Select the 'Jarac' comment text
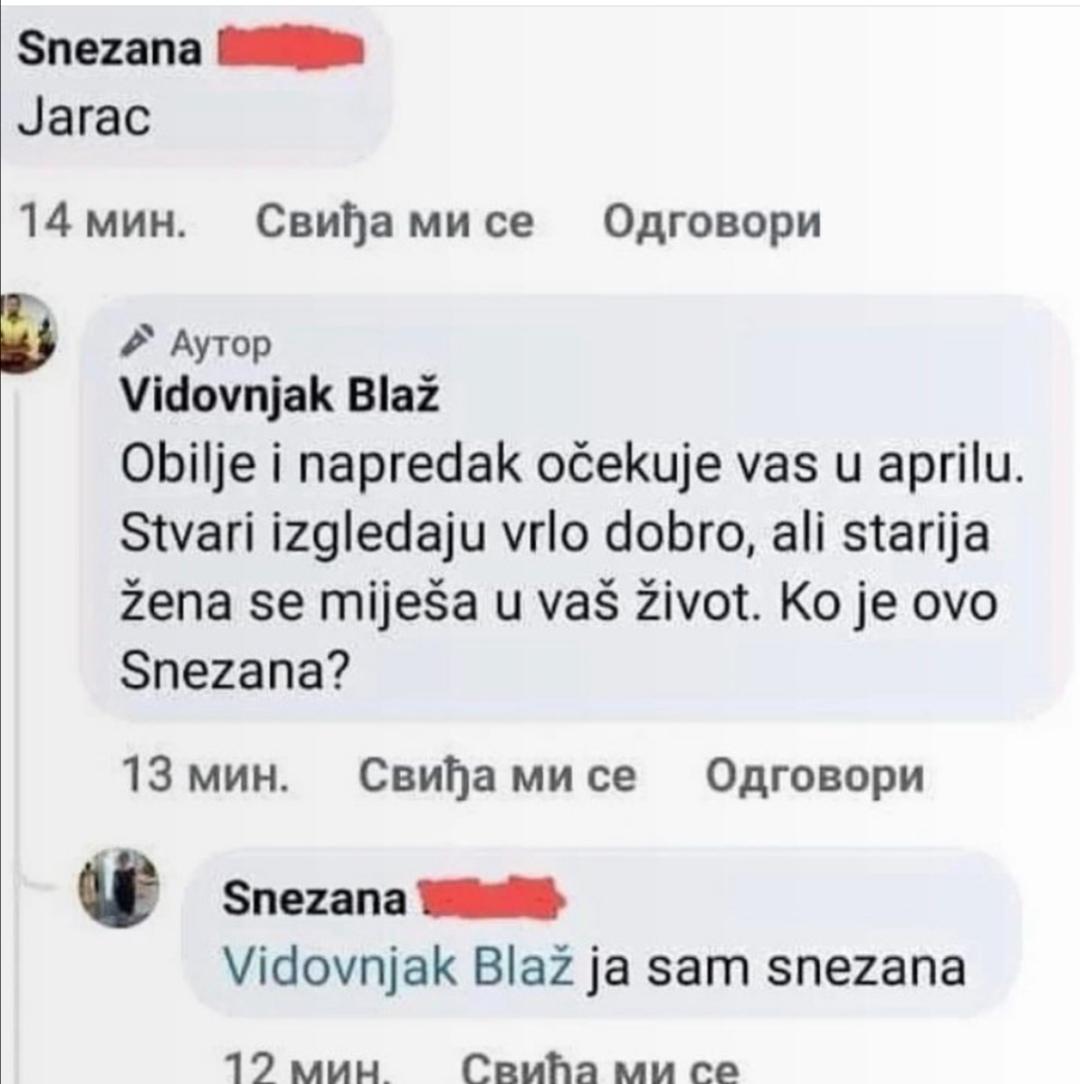 point(84,117)
